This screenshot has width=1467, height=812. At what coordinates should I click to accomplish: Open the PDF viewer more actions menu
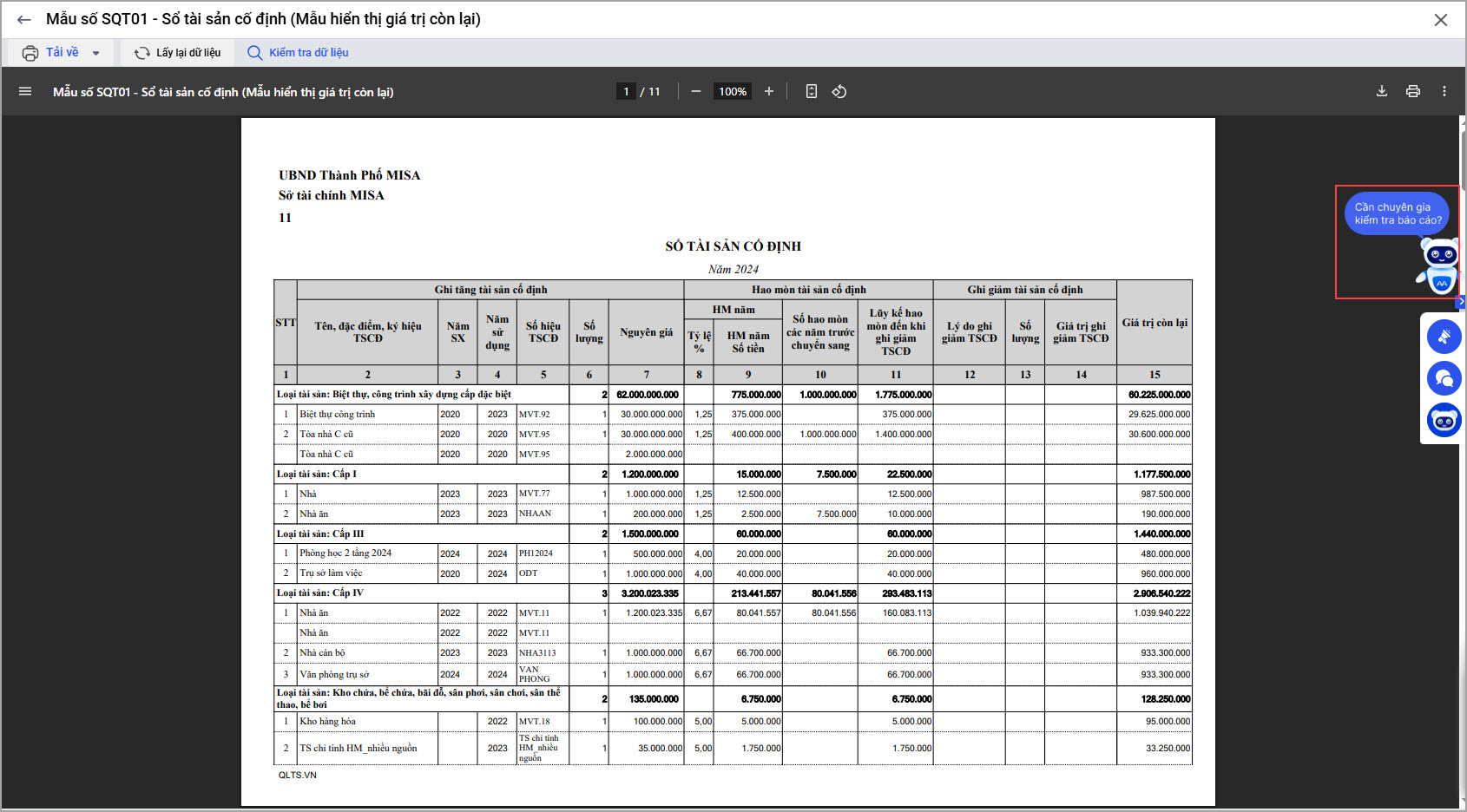[1444, 91]
